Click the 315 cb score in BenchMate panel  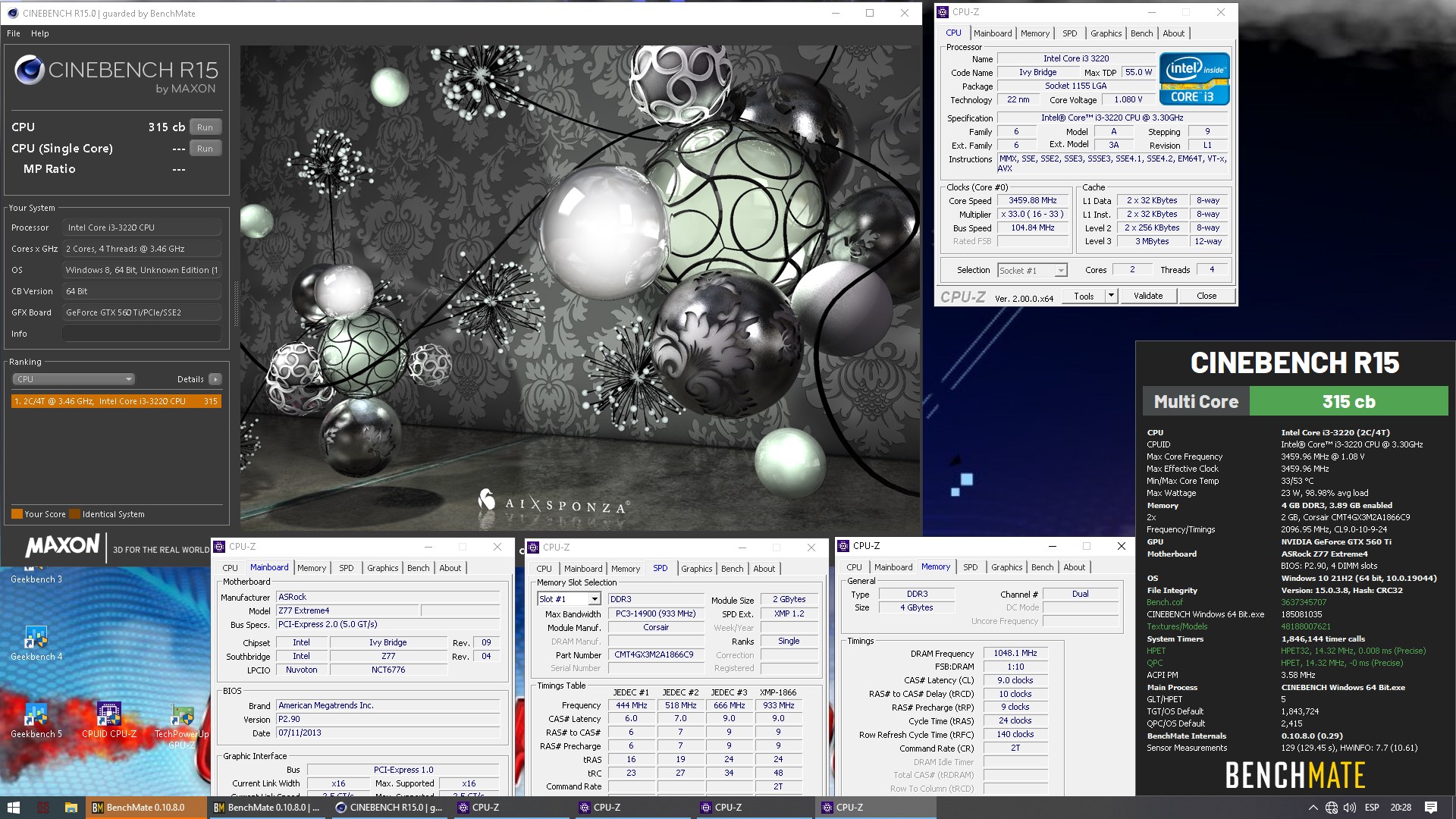click(x=1348, y=402)
